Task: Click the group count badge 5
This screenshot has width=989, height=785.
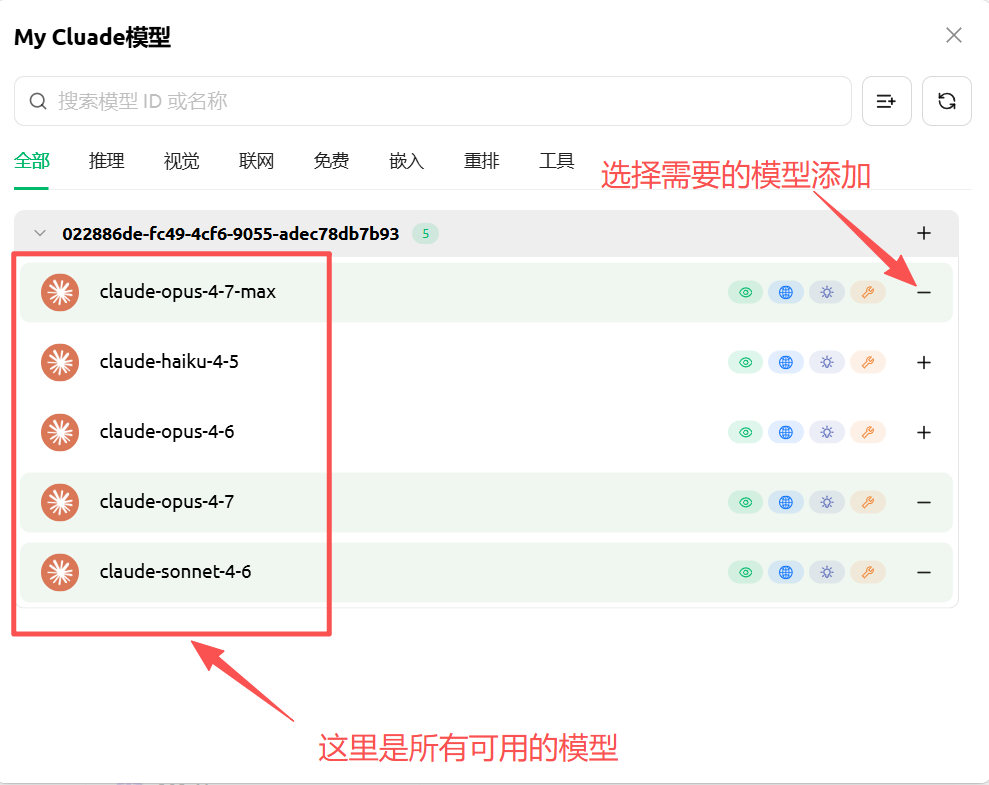Action: click(425, 234)
